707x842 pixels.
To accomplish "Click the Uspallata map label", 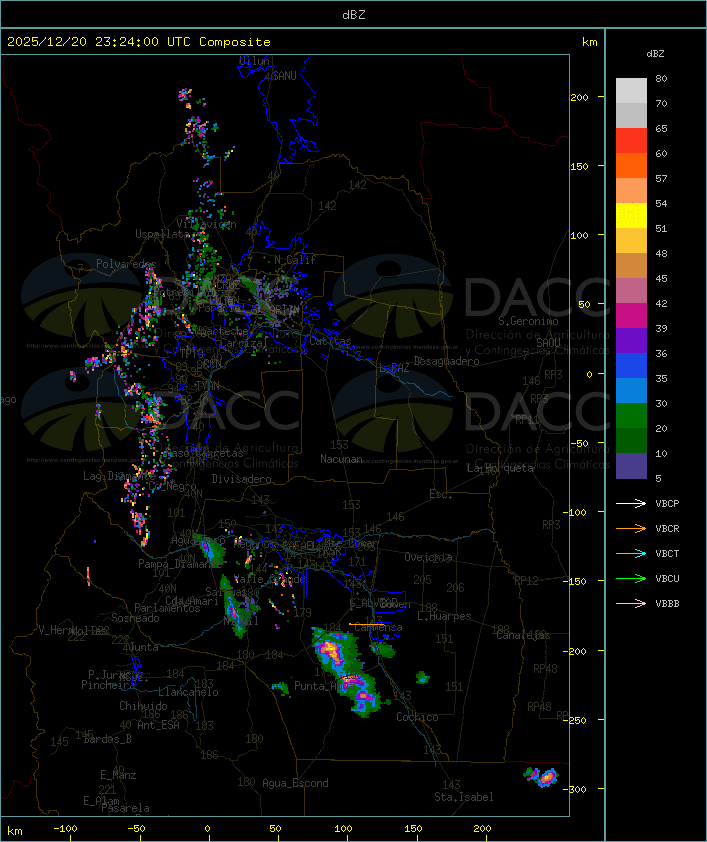I will 162,234.
